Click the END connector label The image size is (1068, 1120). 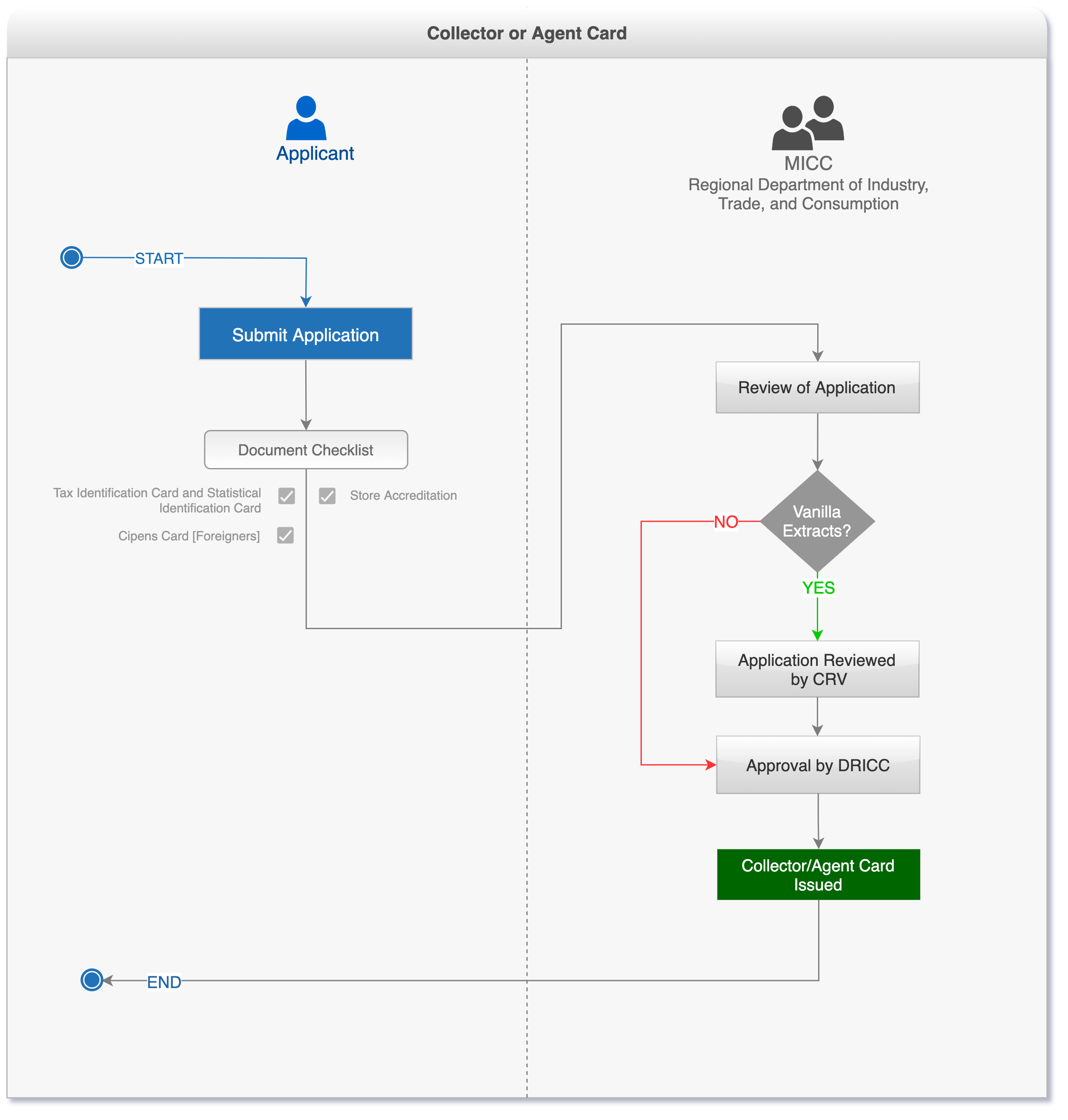coord(164,982)
